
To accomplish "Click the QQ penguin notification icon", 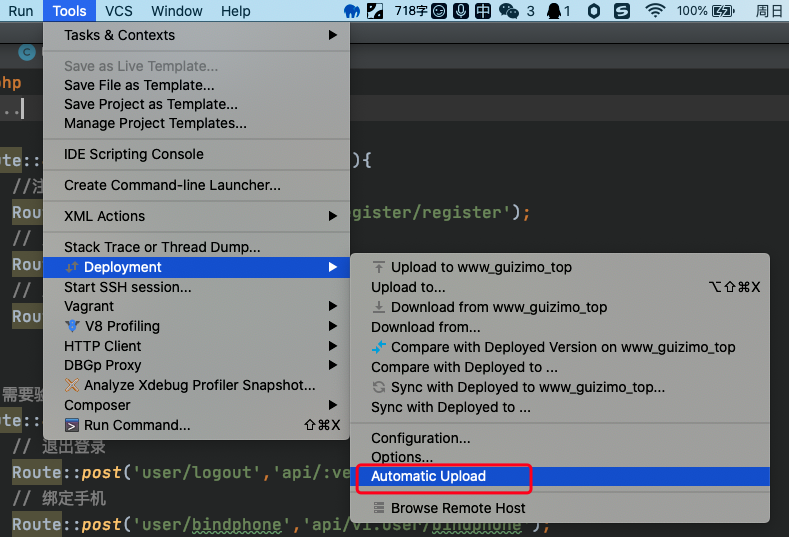I will [x=554, y=11].
